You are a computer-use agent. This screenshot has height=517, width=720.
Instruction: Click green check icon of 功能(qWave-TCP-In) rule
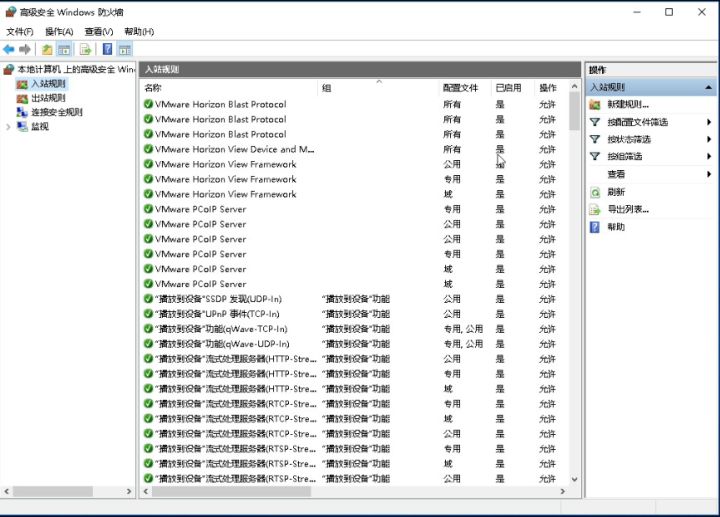point(148,329)
